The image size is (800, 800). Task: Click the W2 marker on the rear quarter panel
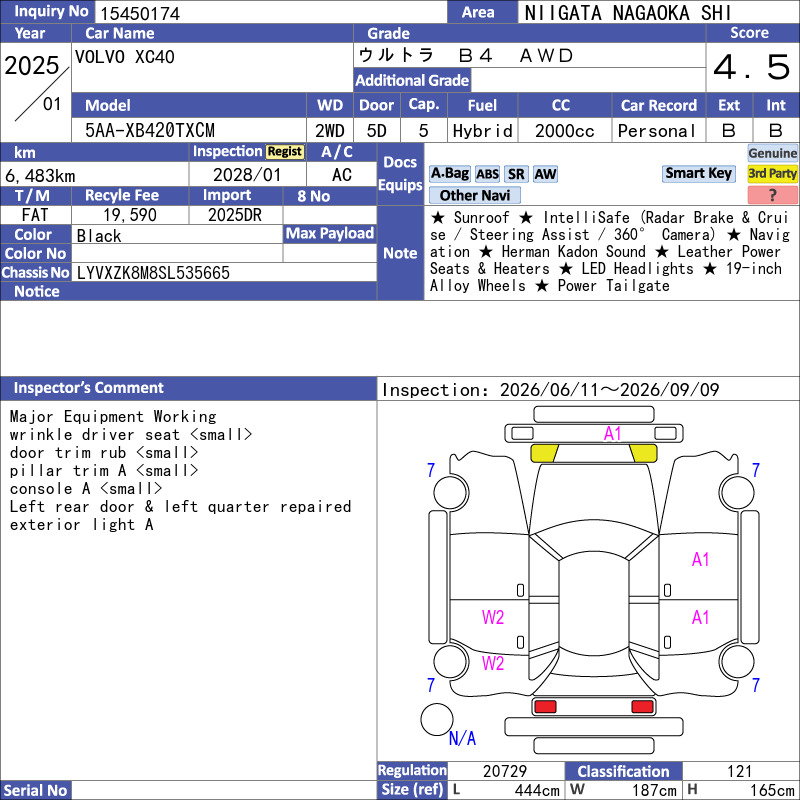click(x=493, y=663)
